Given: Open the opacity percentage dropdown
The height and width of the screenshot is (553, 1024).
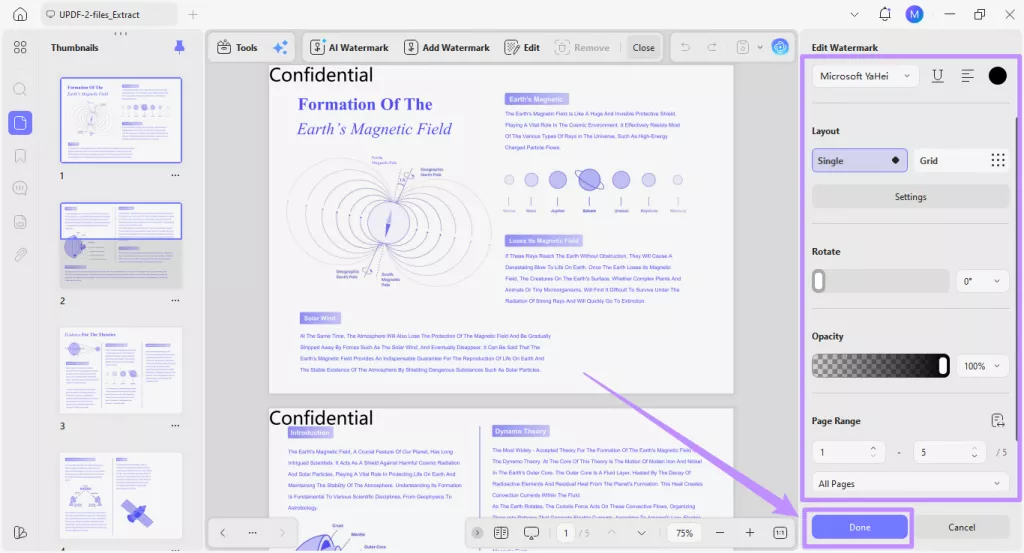Looking at the screenshot, I should click(x=982, y=366).
